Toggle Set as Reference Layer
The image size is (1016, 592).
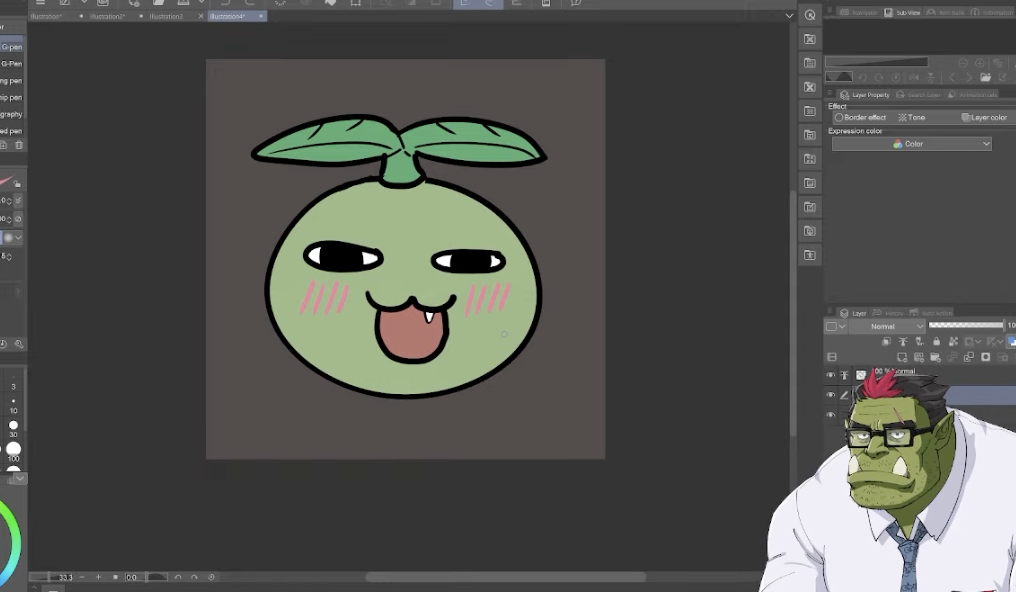click(x=903, y=341)
